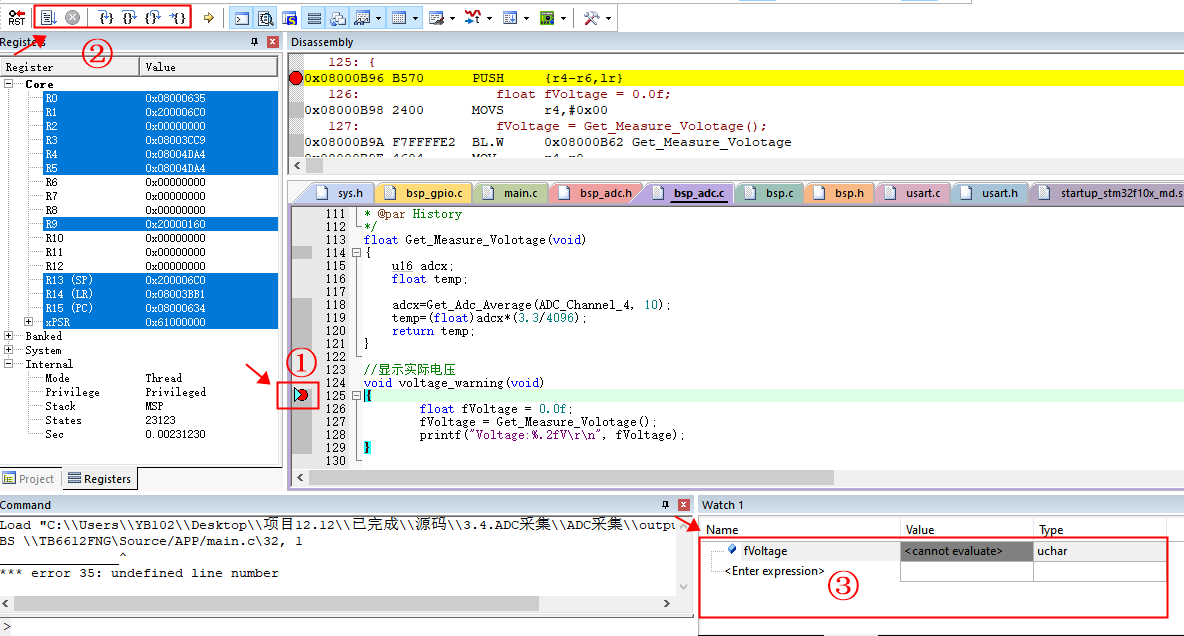Pin the Registers panel
This screenshot has height=636, width=1184.
(x=254, y=42)
